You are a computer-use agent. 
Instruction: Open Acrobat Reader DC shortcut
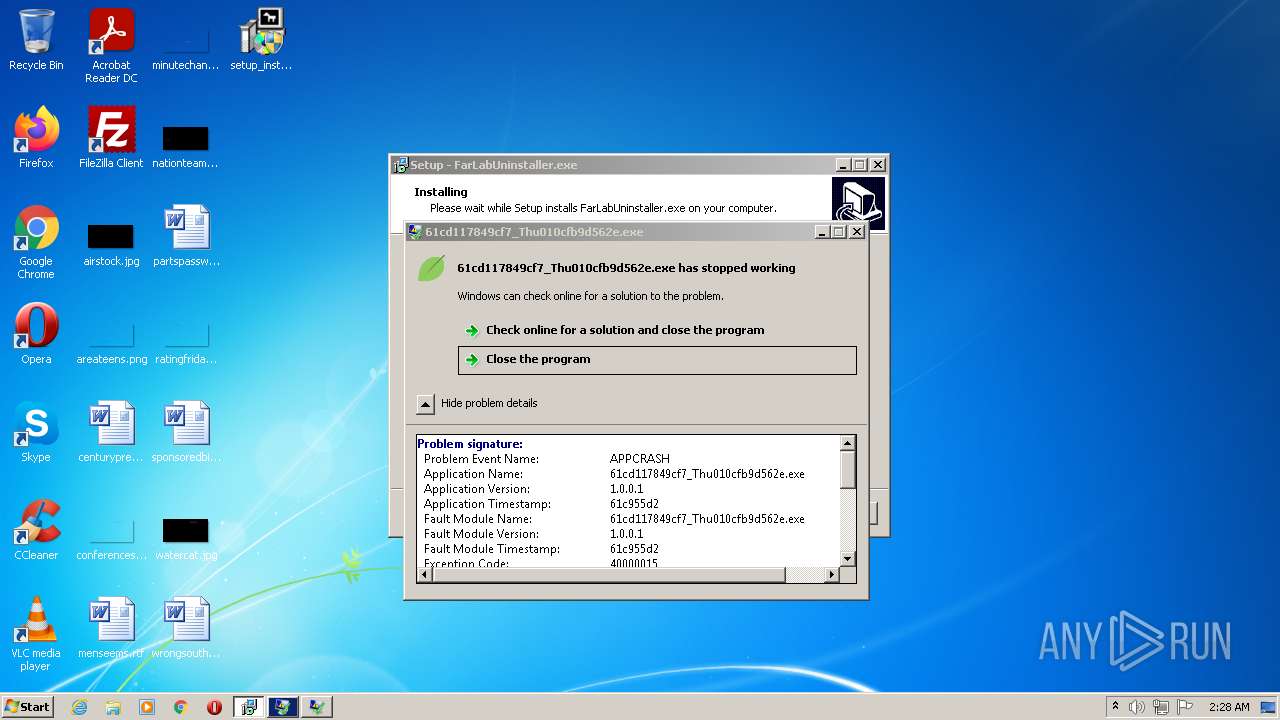[x=111, y=46]
